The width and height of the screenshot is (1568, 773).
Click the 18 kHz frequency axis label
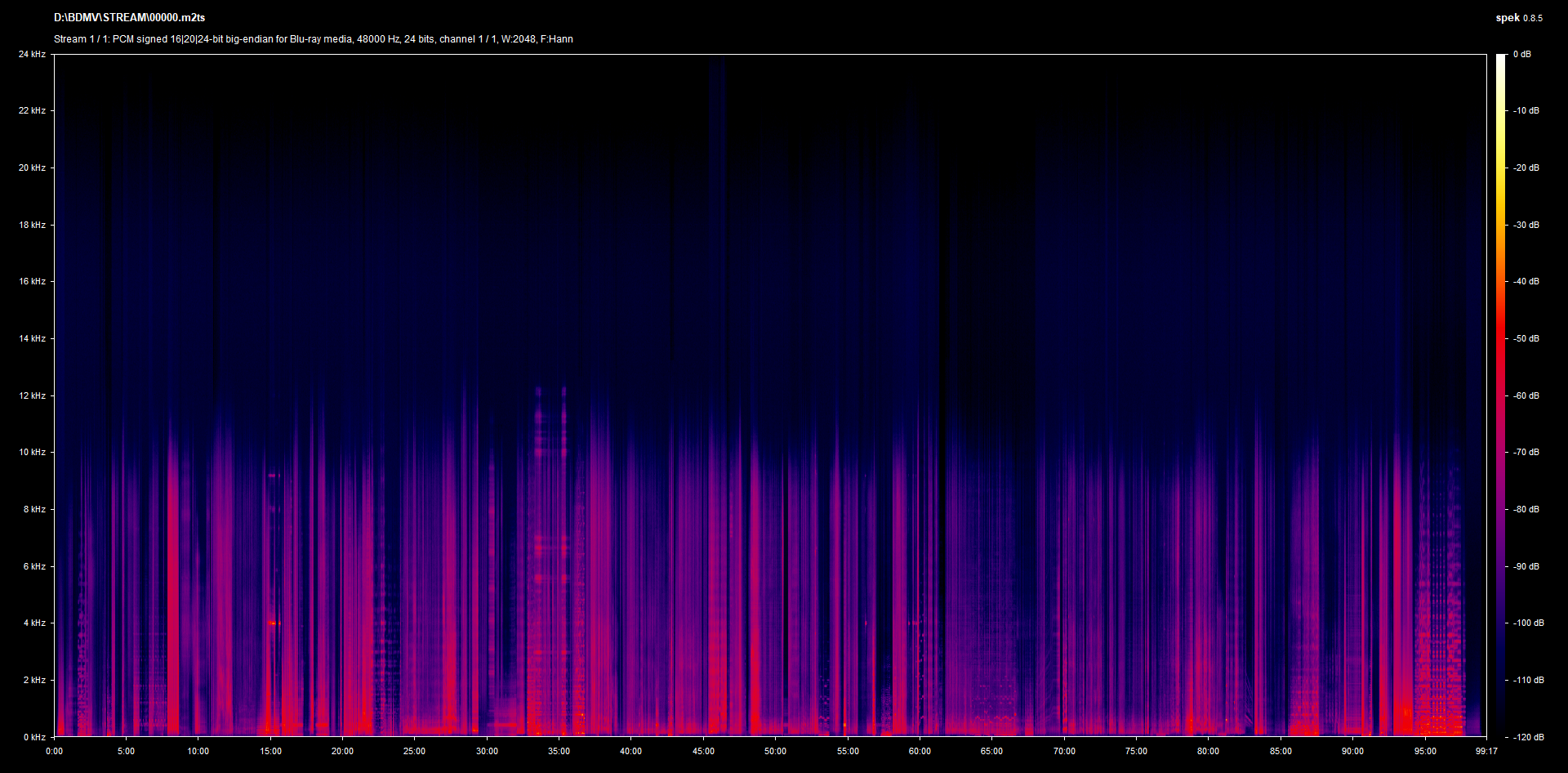coord(32,225)
